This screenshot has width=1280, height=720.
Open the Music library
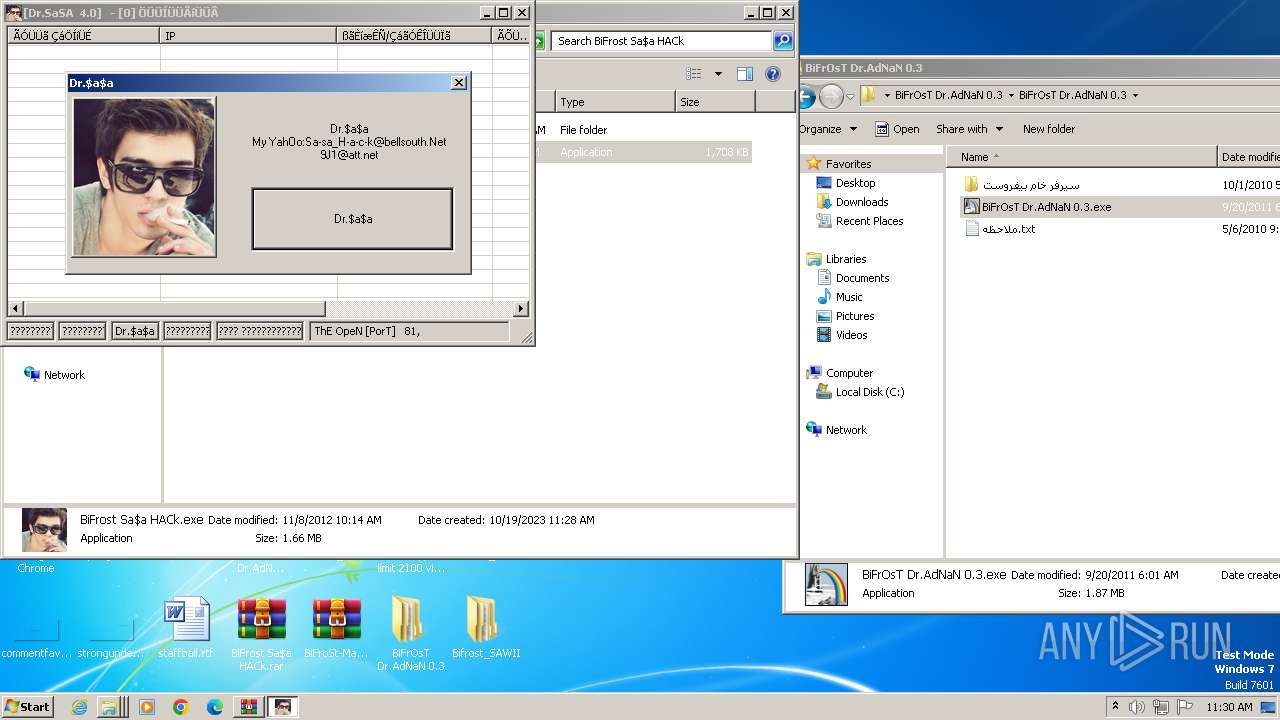point(849,297)
